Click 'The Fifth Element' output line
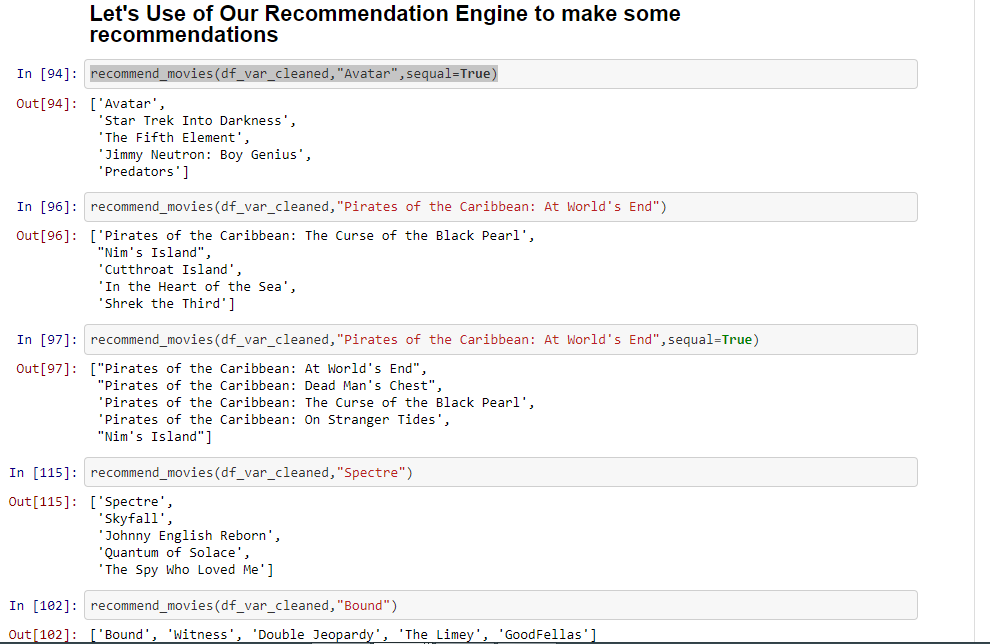 pos(173,138)
